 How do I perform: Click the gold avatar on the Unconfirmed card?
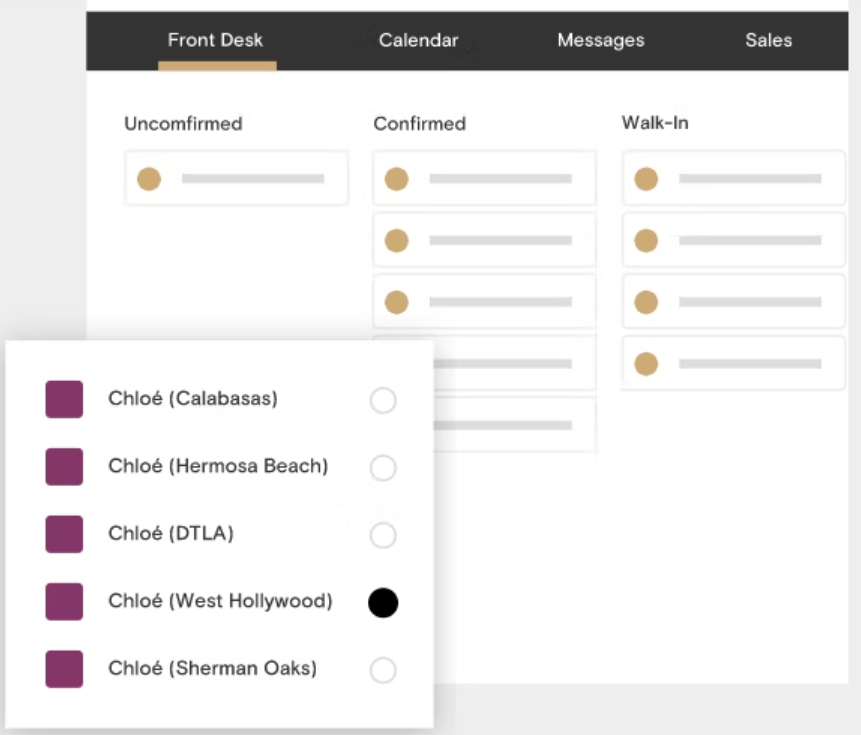pos(149,180)
